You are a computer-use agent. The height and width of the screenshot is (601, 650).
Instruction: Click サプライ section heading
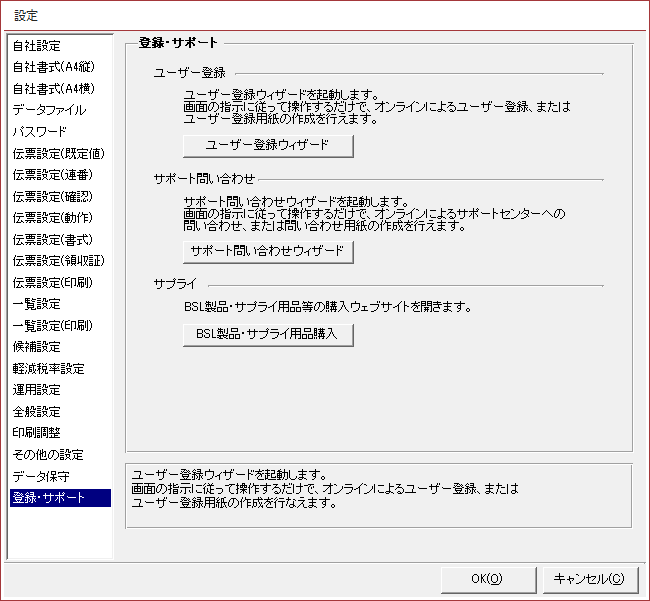175,284
